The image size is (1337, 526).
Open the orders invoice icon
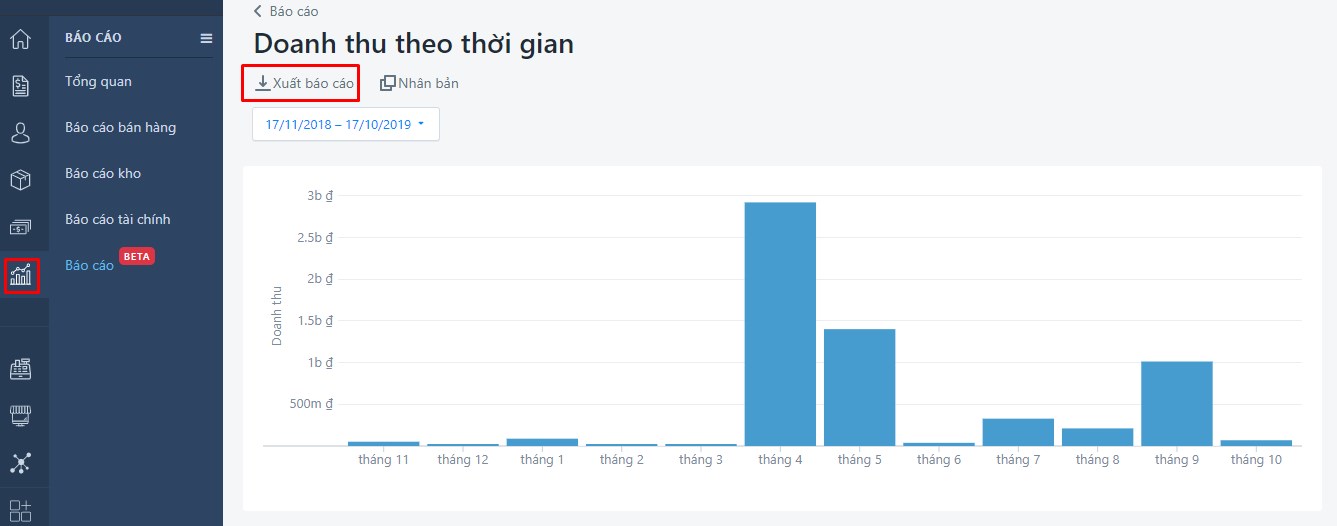point(19,86)
